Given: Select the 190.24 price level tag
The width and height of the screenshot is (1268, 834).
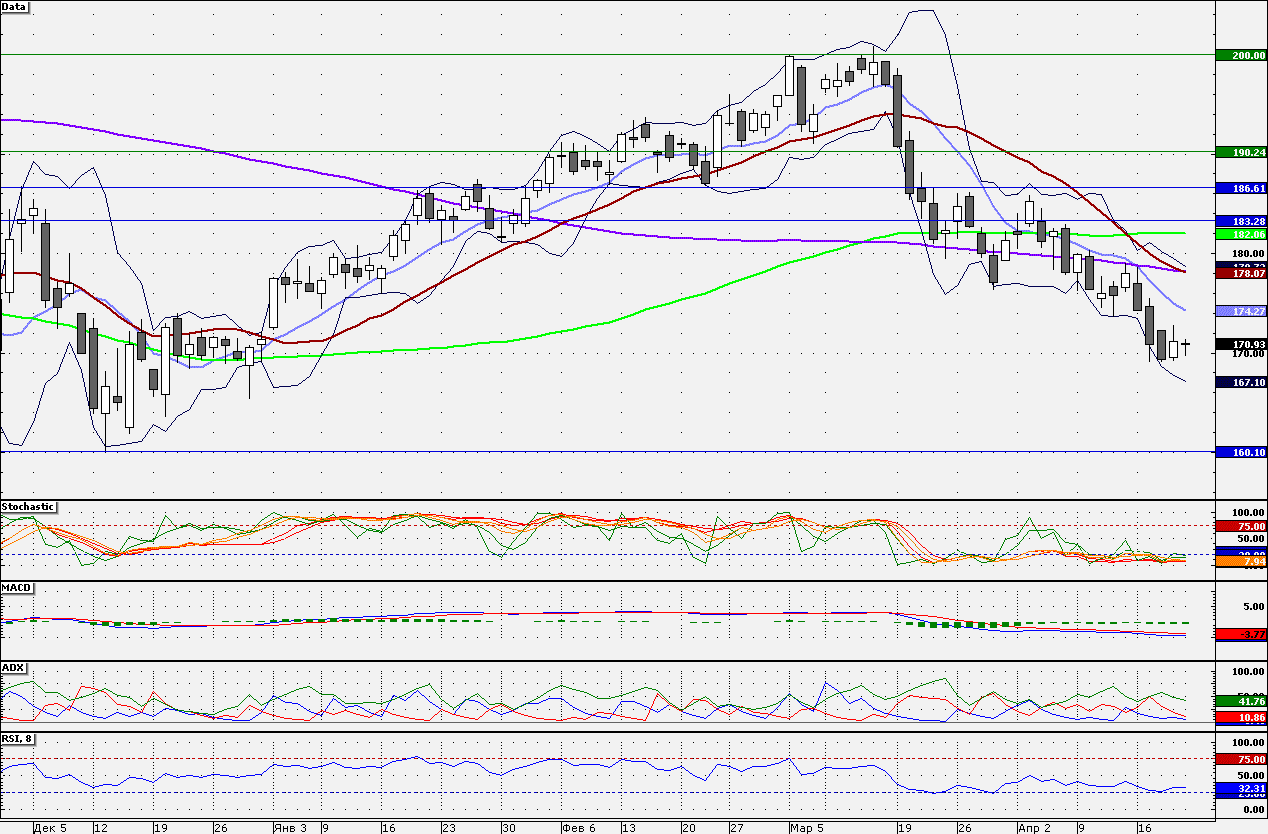Looking at the screenshot, I should tap(1241, 152).
